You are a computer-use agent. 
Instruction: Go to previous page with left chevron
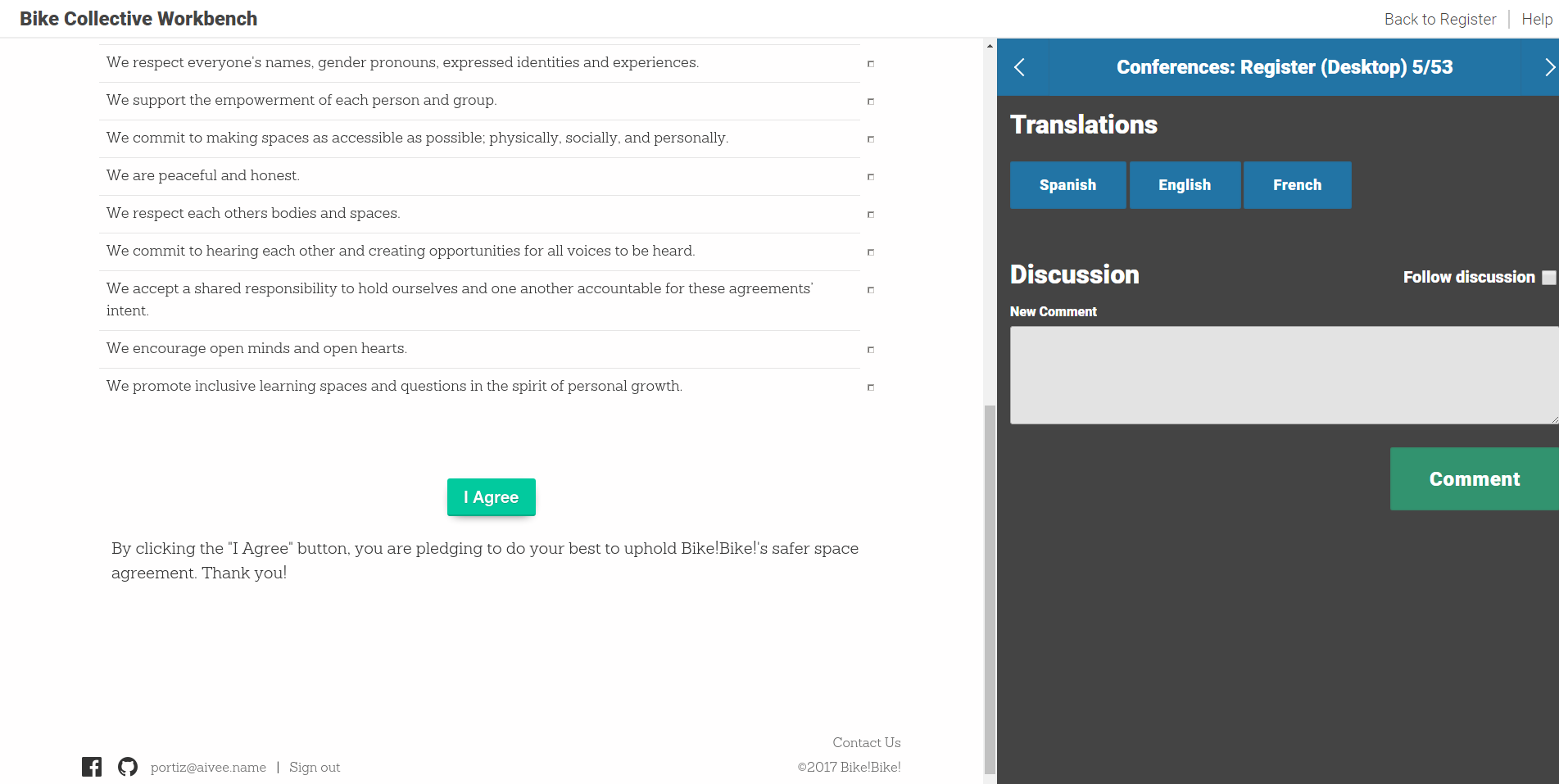tap(1020, 67)
